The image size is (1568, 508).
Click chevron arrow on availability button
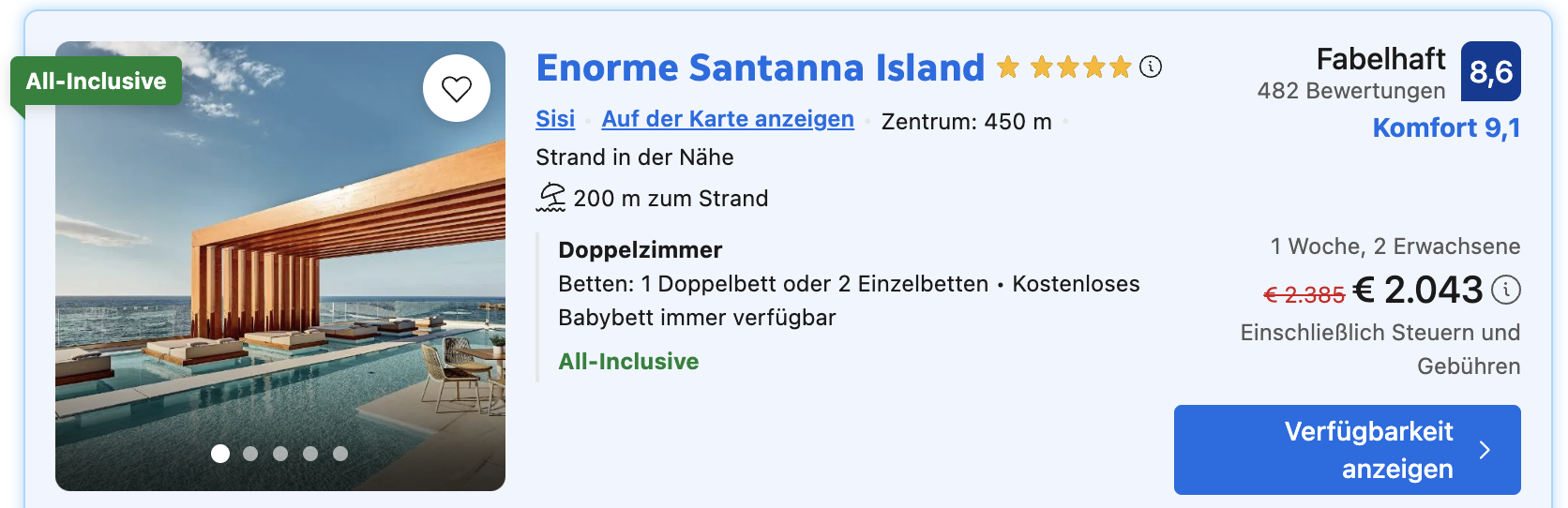click(x=1485, y=450)
